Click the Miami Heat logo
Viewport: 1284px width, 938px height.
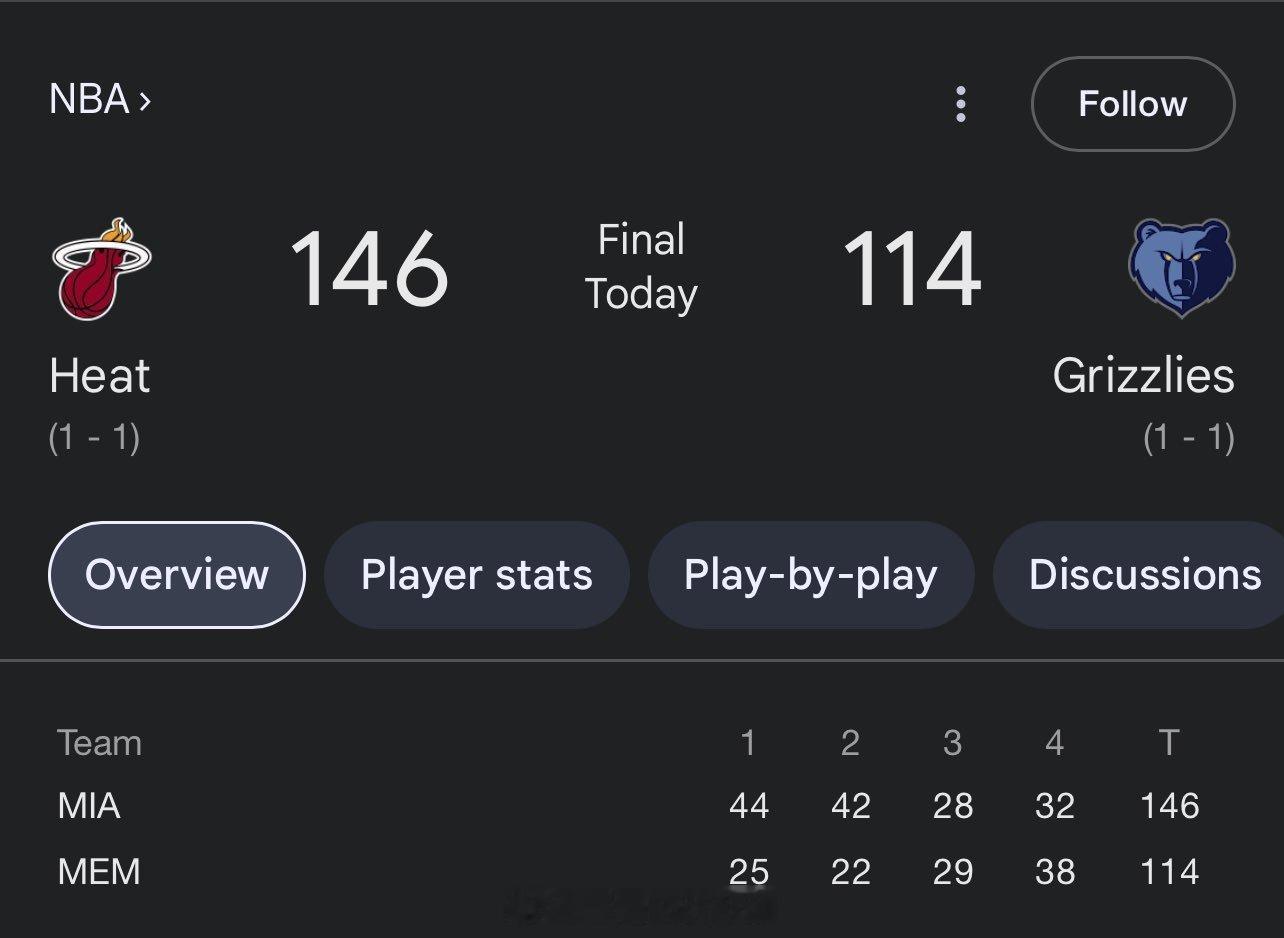point(101,269)
